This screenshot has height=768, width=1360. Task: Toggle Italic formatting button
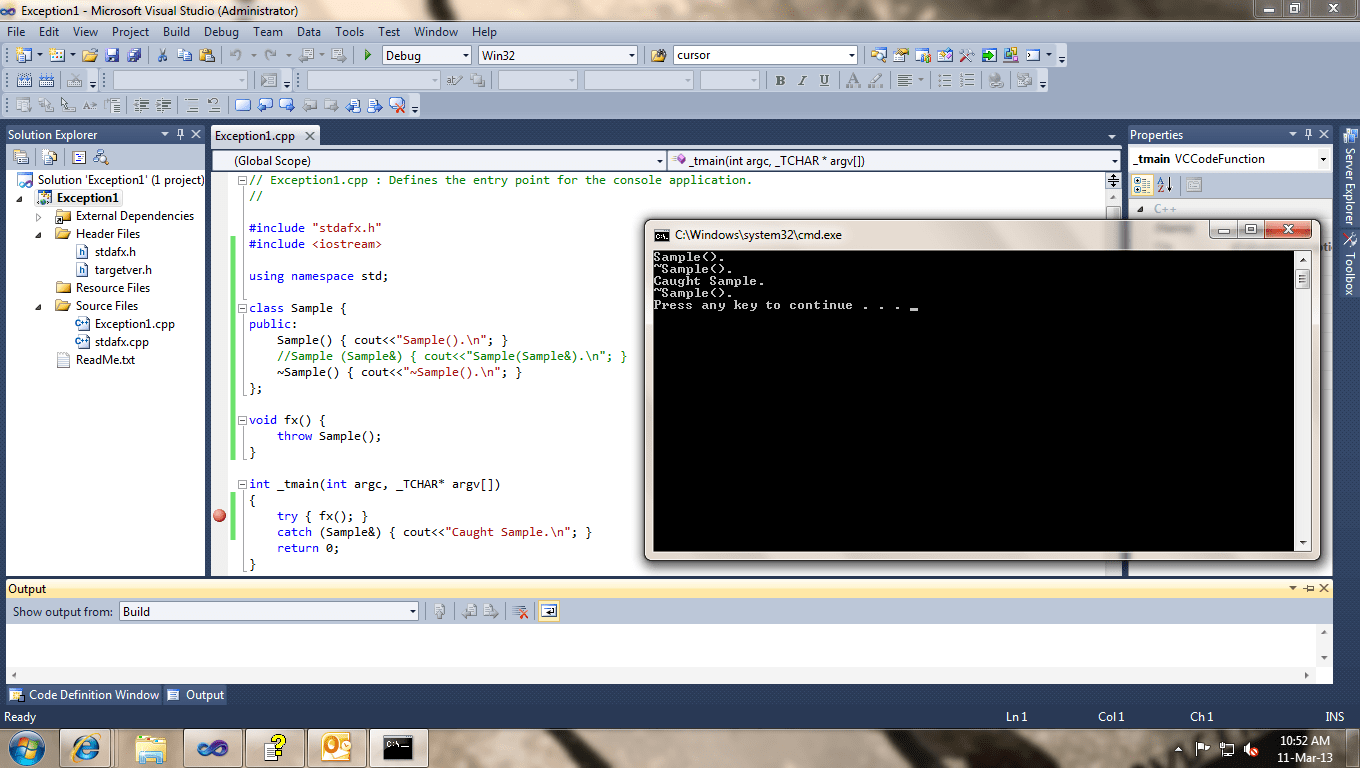[802, 81]
